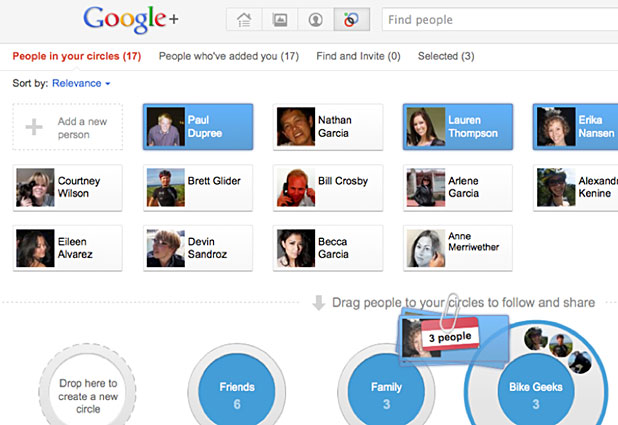Click the 3 people dragged card stack
This screenshot has height=425, width=618.
[453, 337]
